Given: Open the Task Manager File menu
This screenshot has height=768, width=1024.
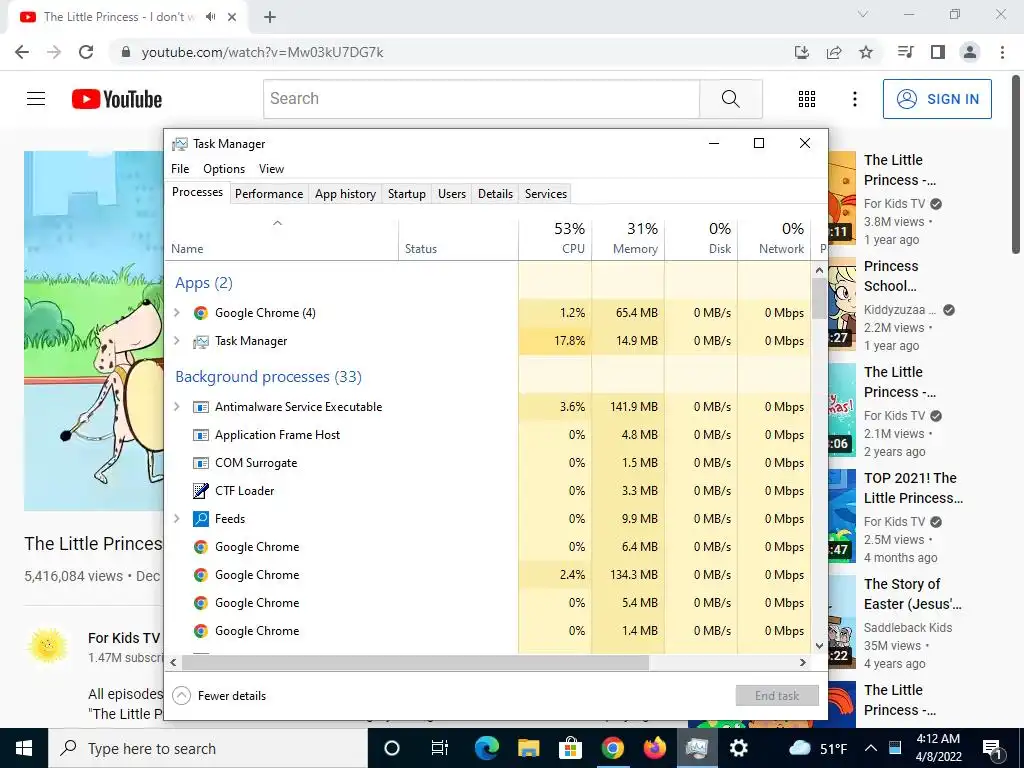Looking at the screenshot, I should [180, 169].
